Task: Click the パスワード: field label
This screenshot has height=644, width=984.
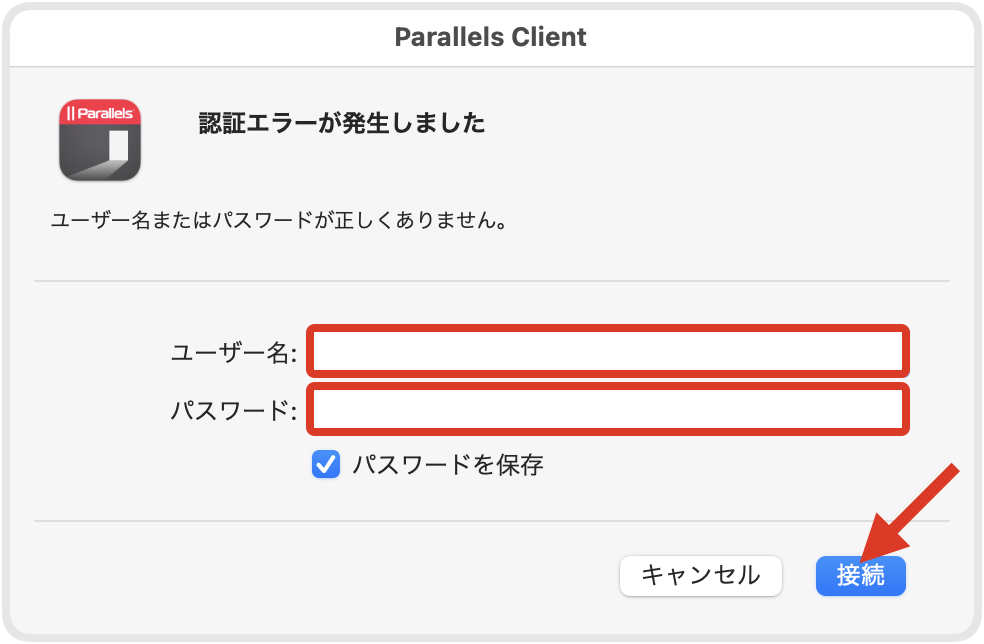Action: (233, 411)
